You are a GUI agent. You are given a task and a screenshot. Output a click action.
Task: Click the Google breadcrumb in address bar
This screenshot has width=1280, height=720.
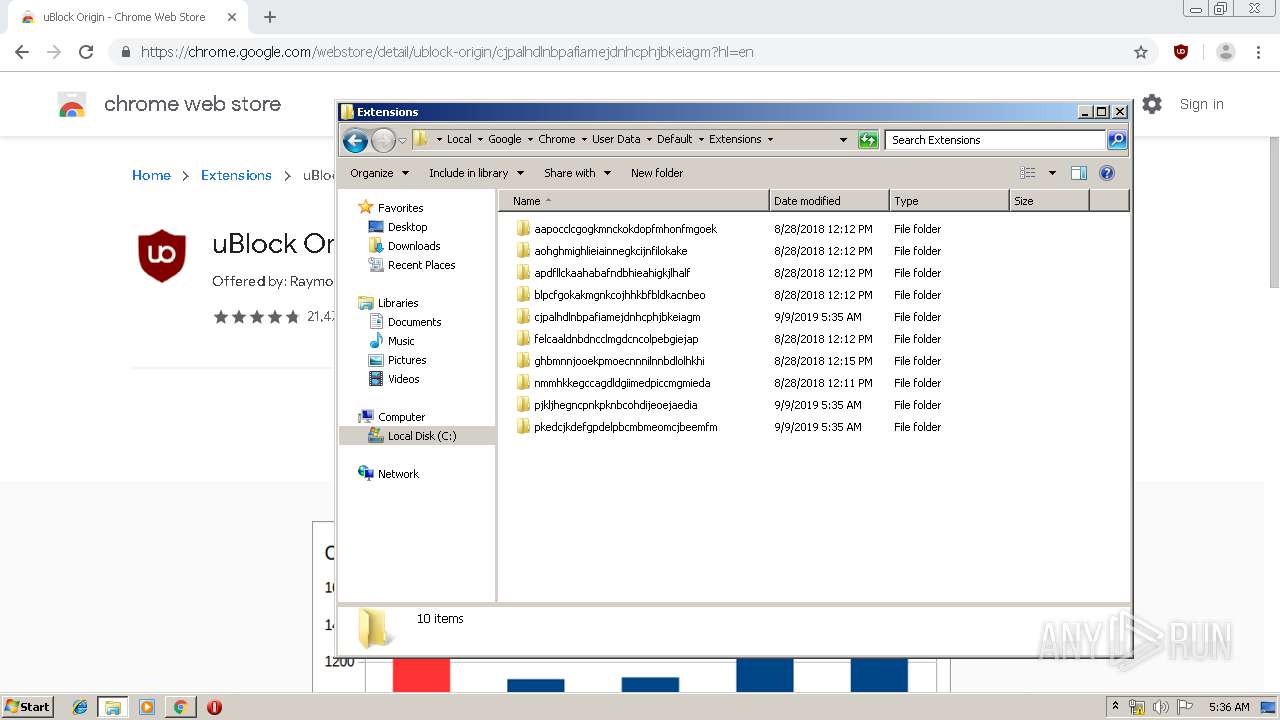pyautogui.click(x=505, y=140)
